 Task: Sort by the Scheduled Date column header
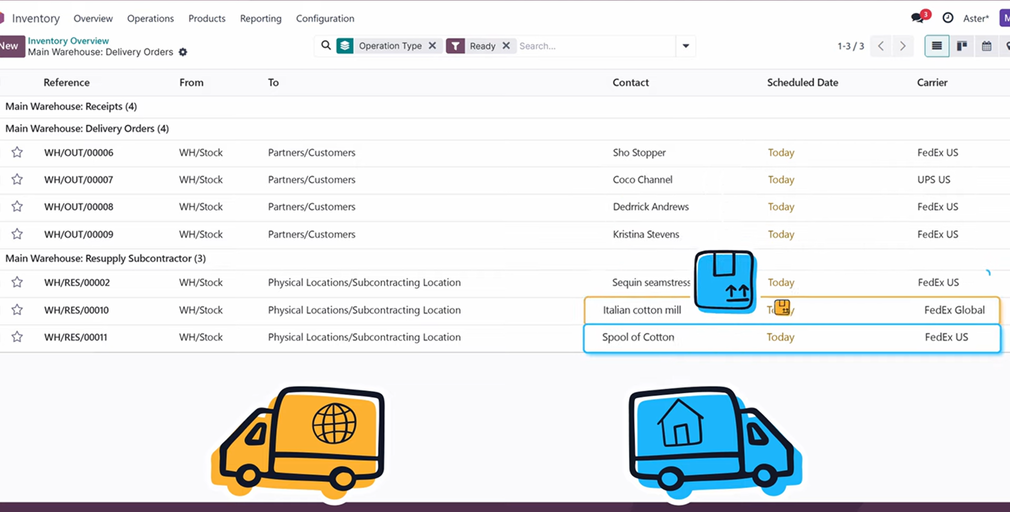tap(803, 82)
